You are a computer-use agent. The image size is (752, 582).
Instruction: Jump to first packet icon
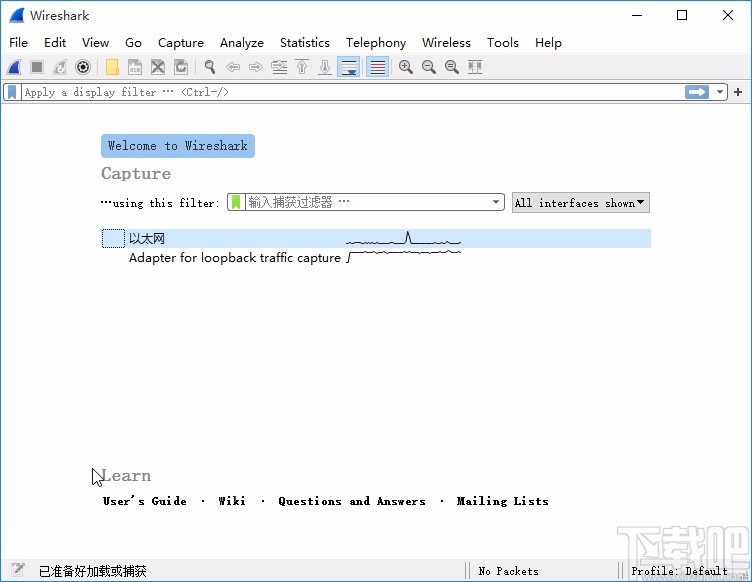(302, 67)
